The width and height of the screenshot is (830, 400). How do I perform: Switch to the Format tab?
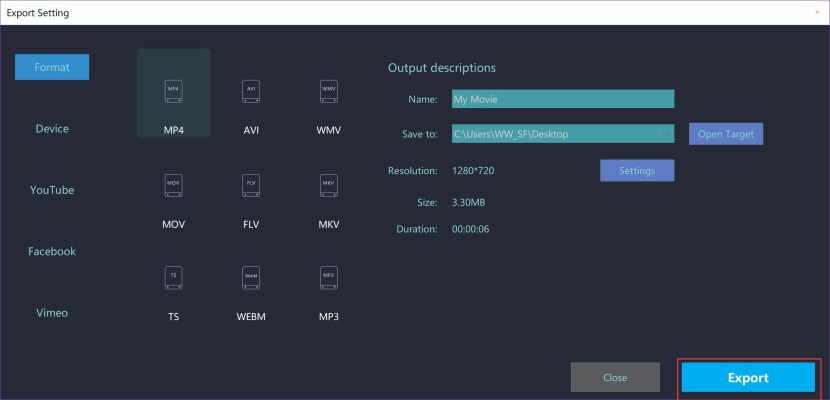(52, 67)
